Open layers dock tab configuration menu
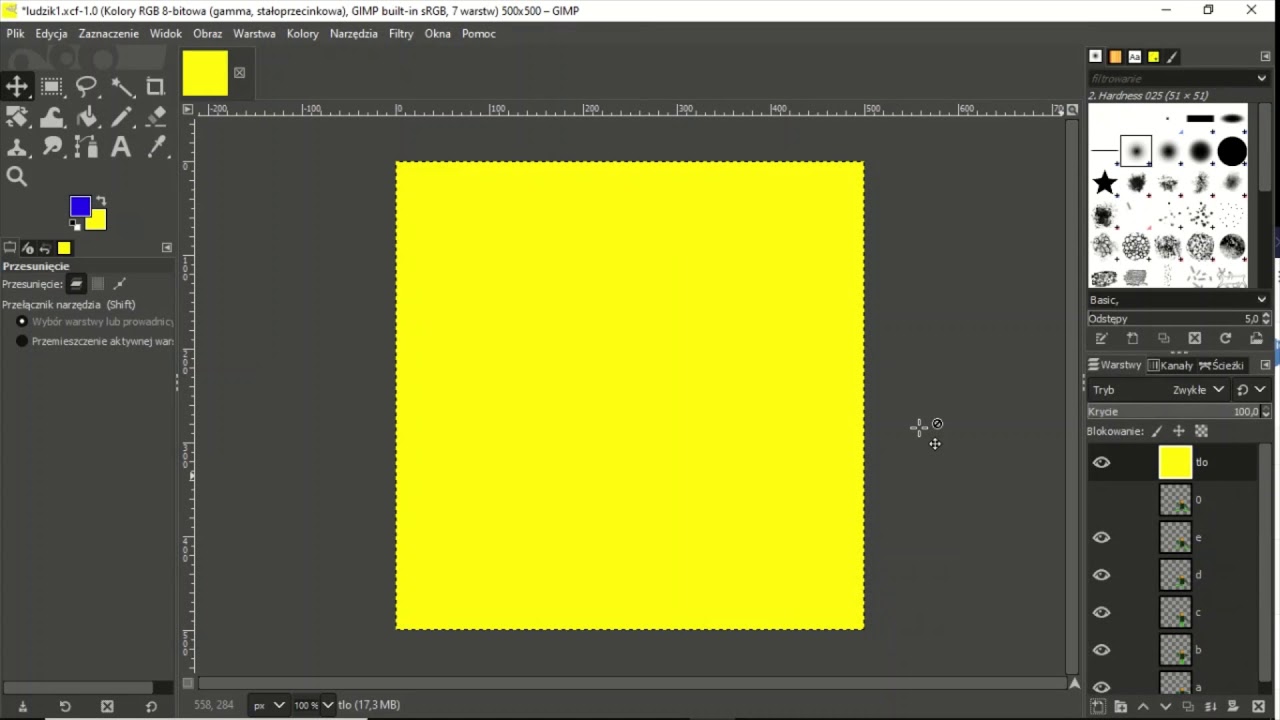The width and height of the screenshot is (1280, 720). [1265, 365]
